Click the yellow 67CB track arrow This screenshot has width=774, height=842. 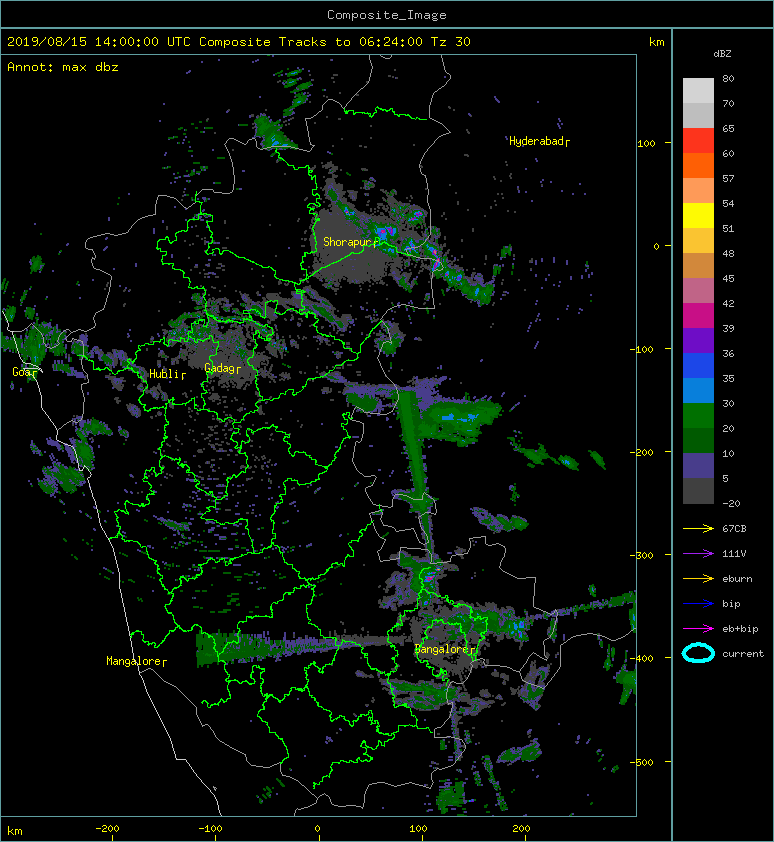(x=698, y=529)
